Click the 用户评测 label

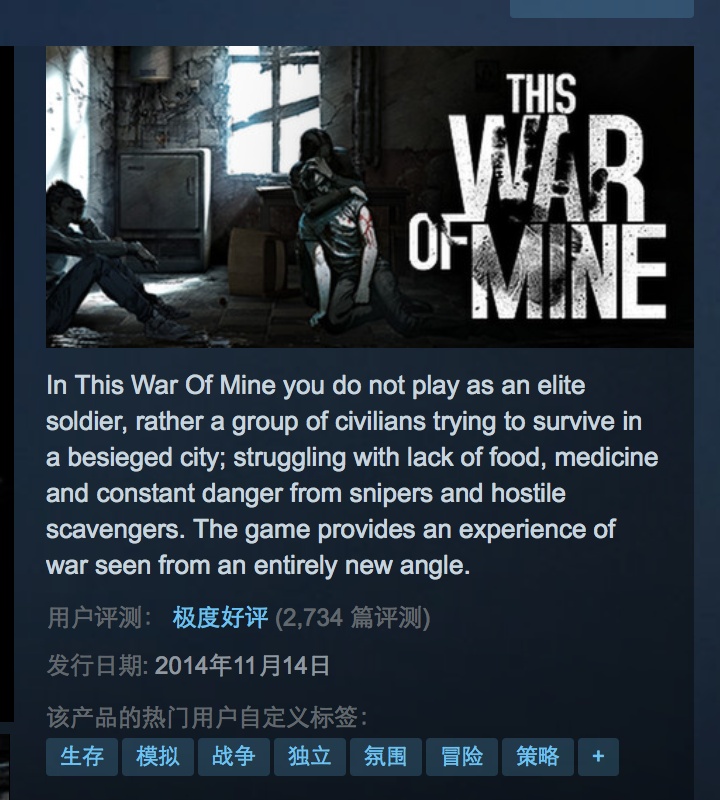[x=100, y=618]
